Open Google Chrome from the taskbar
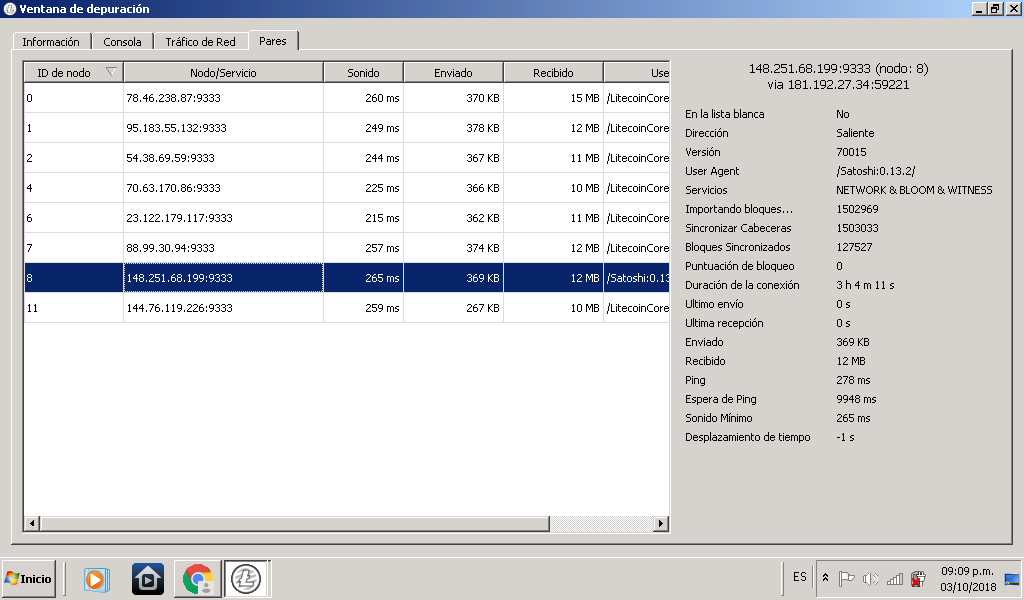The image size is (1024, 600). pyautogui.click(x=198, y=579)
